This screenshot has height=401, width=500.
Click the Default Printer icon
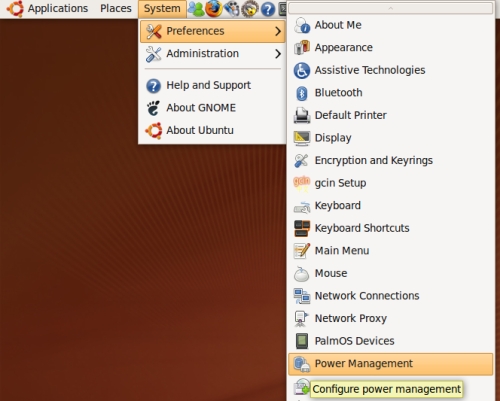(x=302, y=115)
